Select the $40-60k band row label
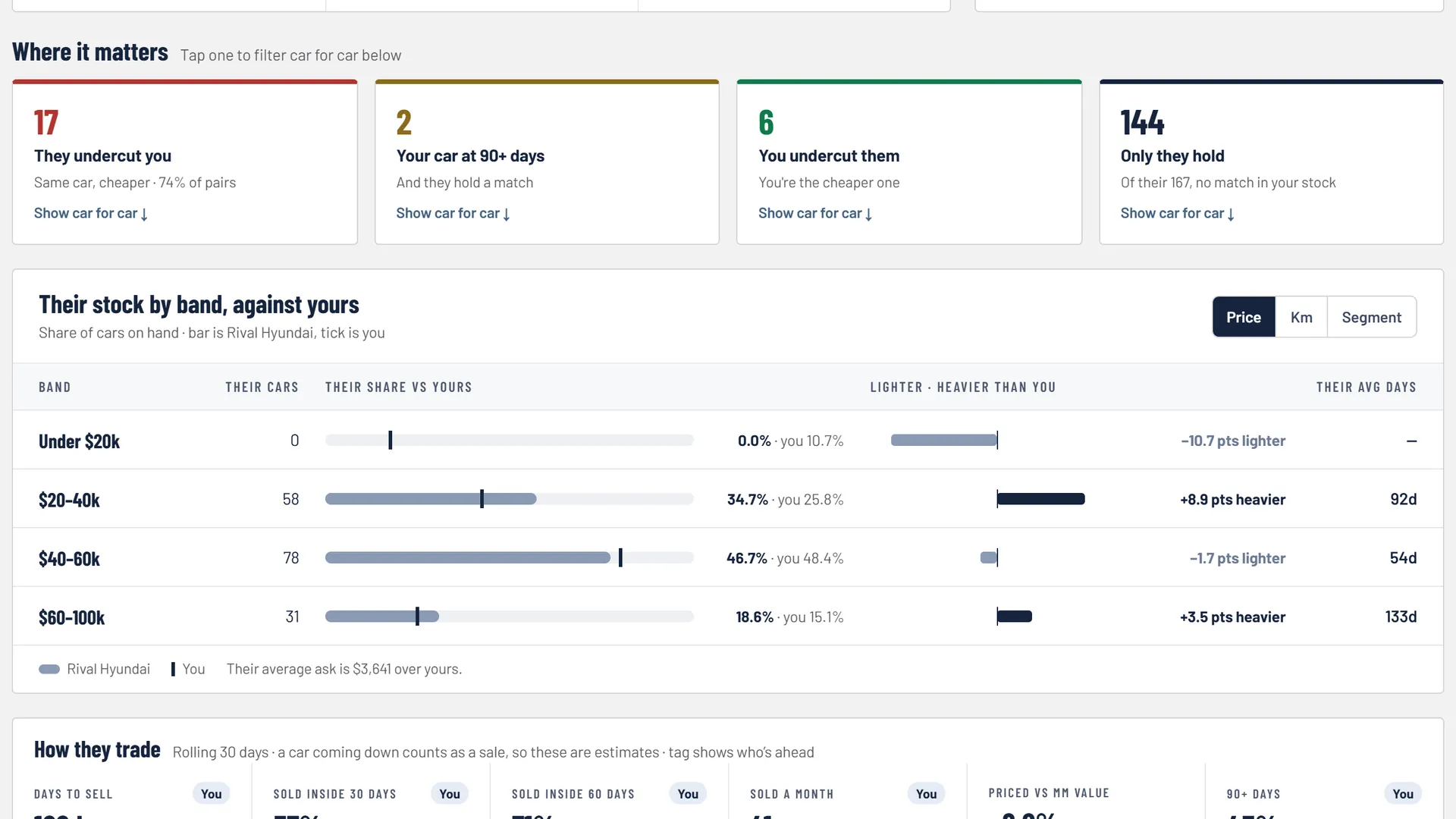This screenshot has height=819, width=1456. coord(69,559)
